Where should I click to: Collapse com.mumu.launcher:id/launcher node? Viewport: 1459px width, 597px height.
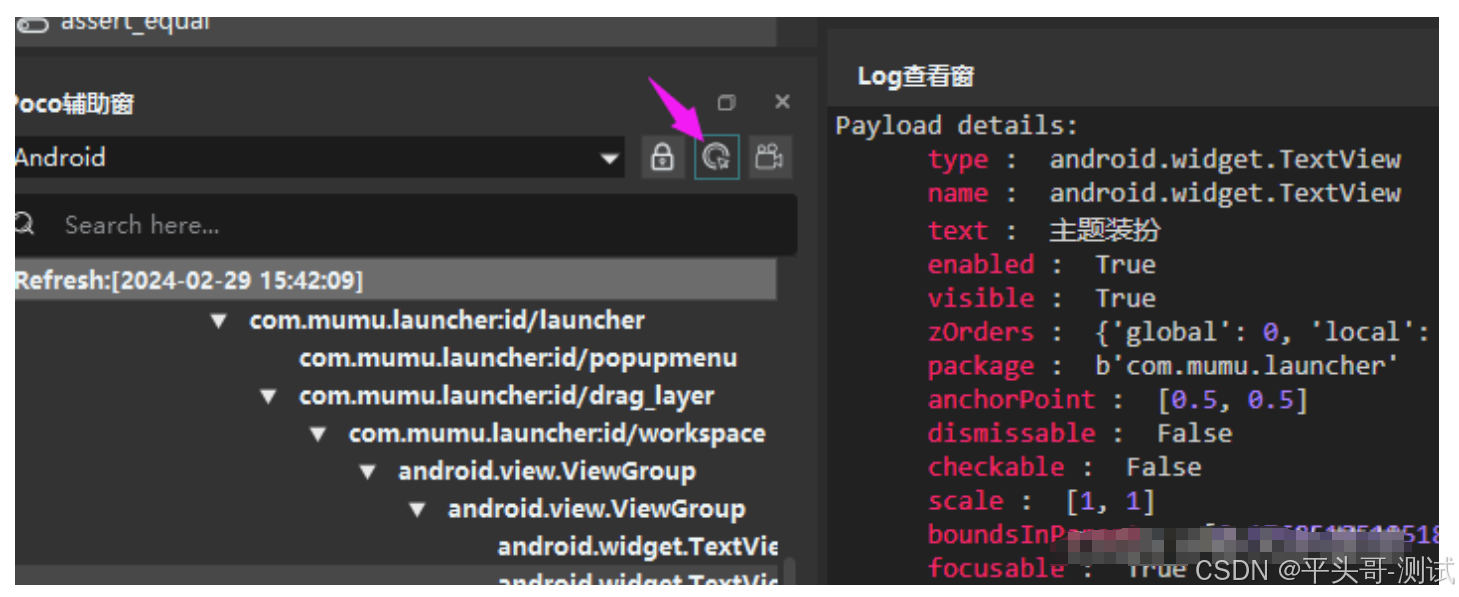(x=219, y=321)
